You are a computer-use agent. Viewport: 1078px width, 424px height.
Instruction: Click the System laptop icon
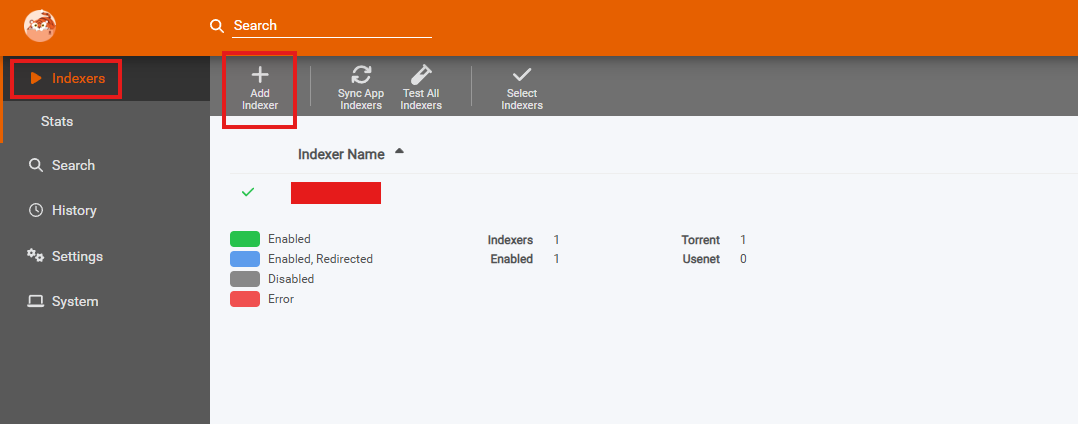tap(36, 301)
